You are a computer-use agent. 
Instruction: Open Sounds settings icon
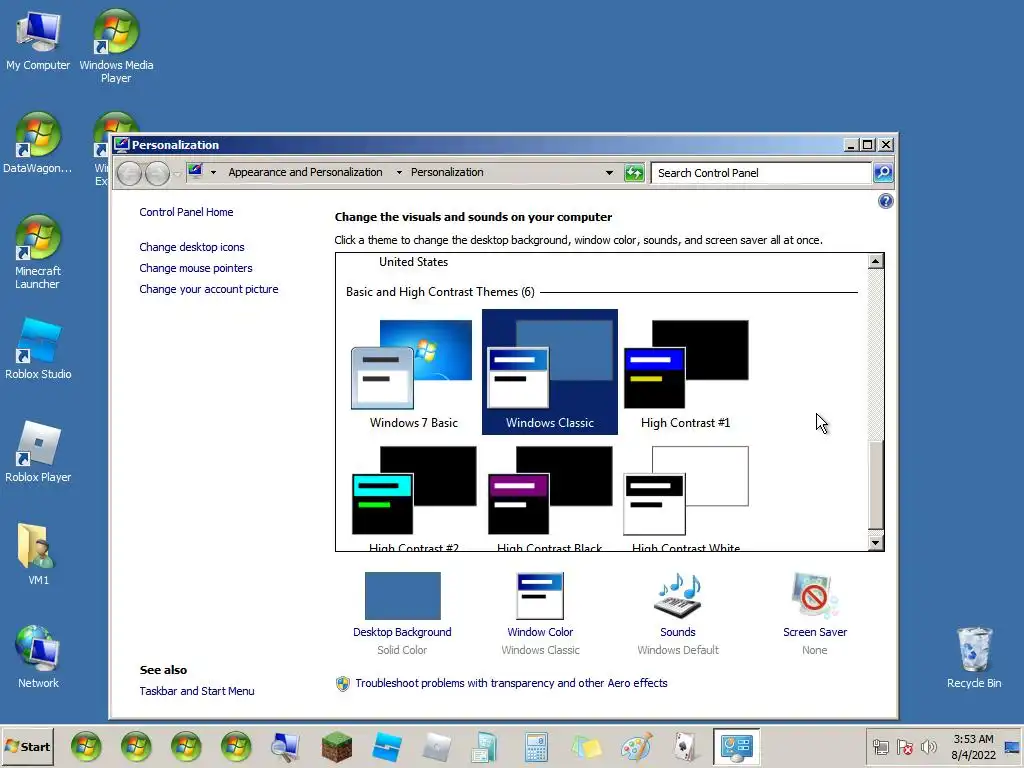click(x=677, y=596)
